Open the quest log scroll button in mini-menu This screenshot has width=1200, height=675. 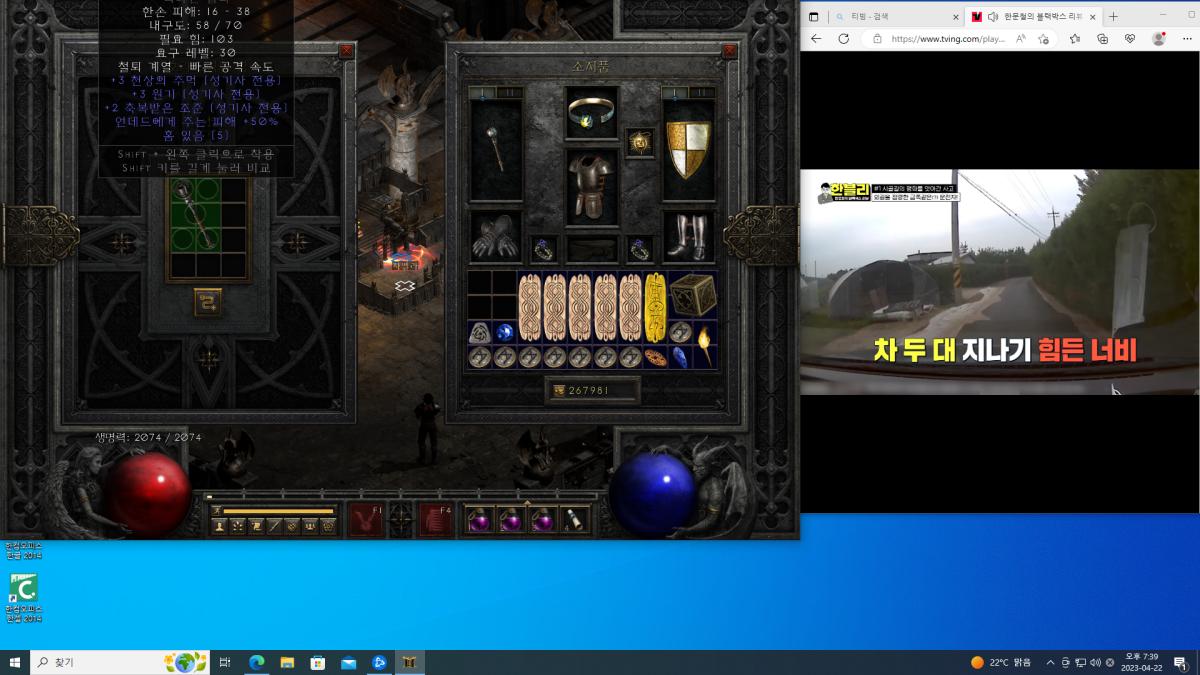tap(256, 526)
